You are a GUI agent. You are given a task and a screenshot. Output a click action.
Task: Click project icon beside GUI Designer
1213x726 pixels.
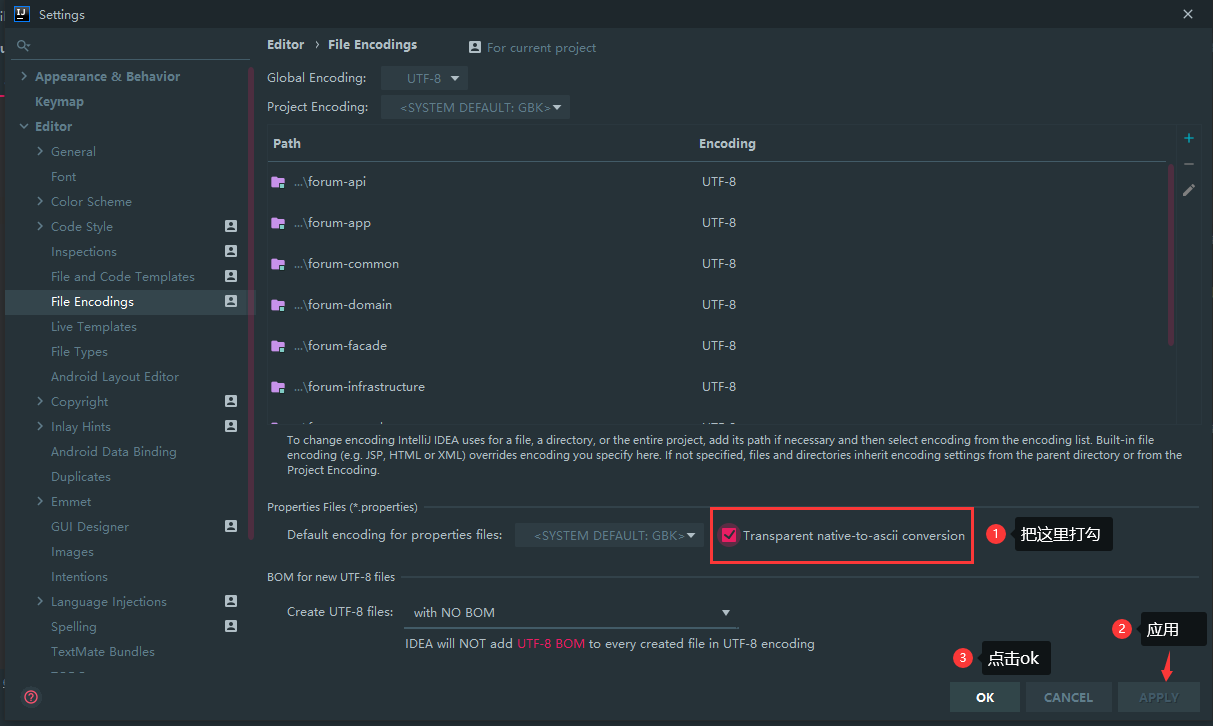231,527
